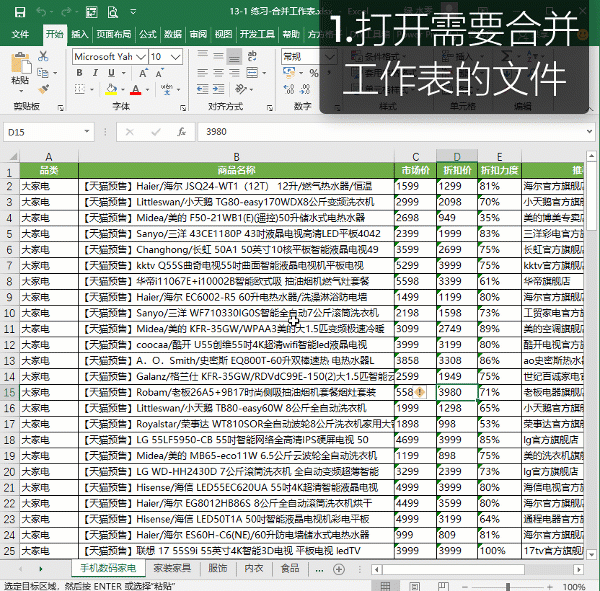Apply the red font color A
This screenshot has height=591, width=600.
pos(135,89)
